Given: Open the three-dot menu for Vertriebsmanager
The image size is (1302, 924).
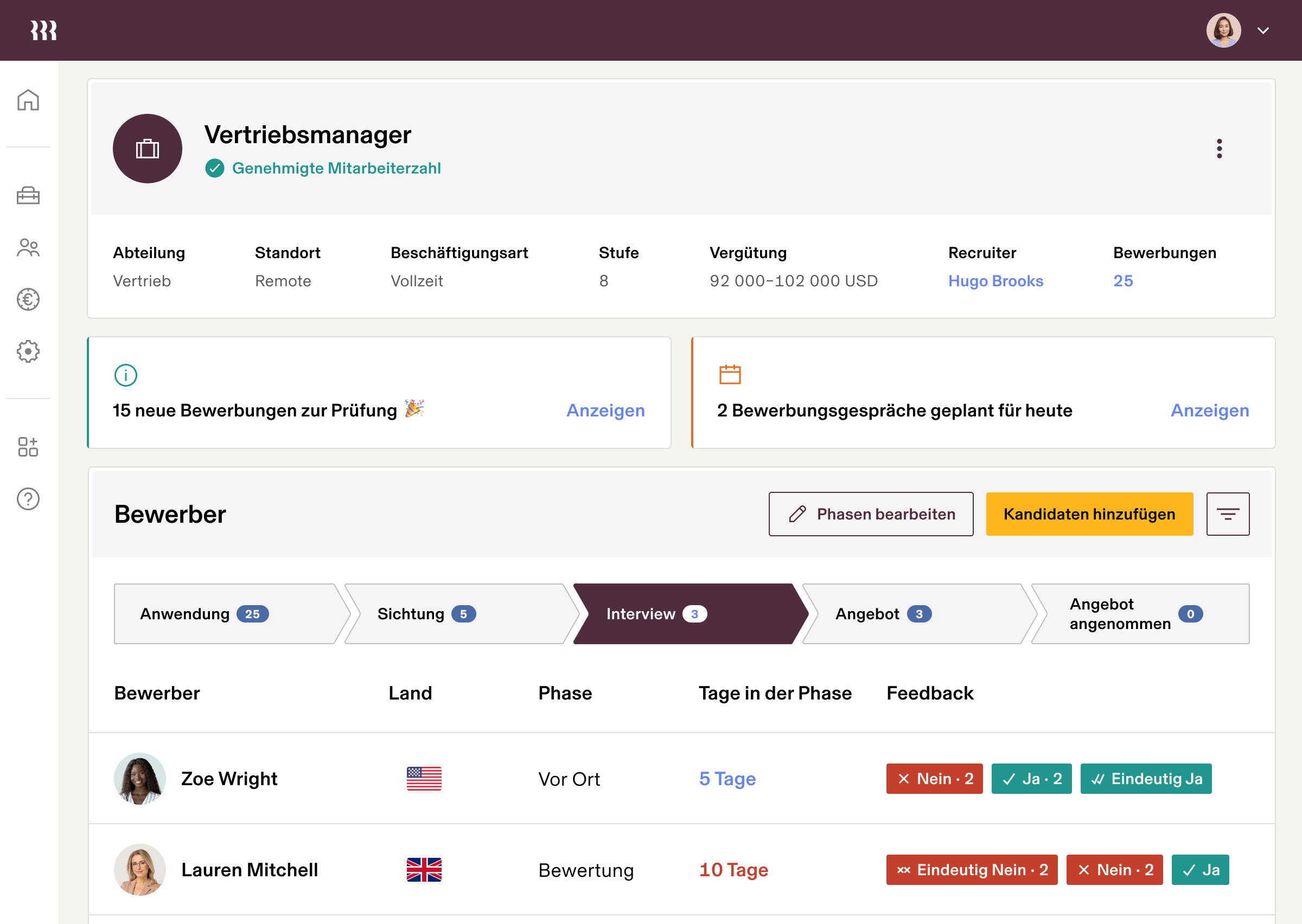Looking at the screenshot, I should [x=1219, y=149].
